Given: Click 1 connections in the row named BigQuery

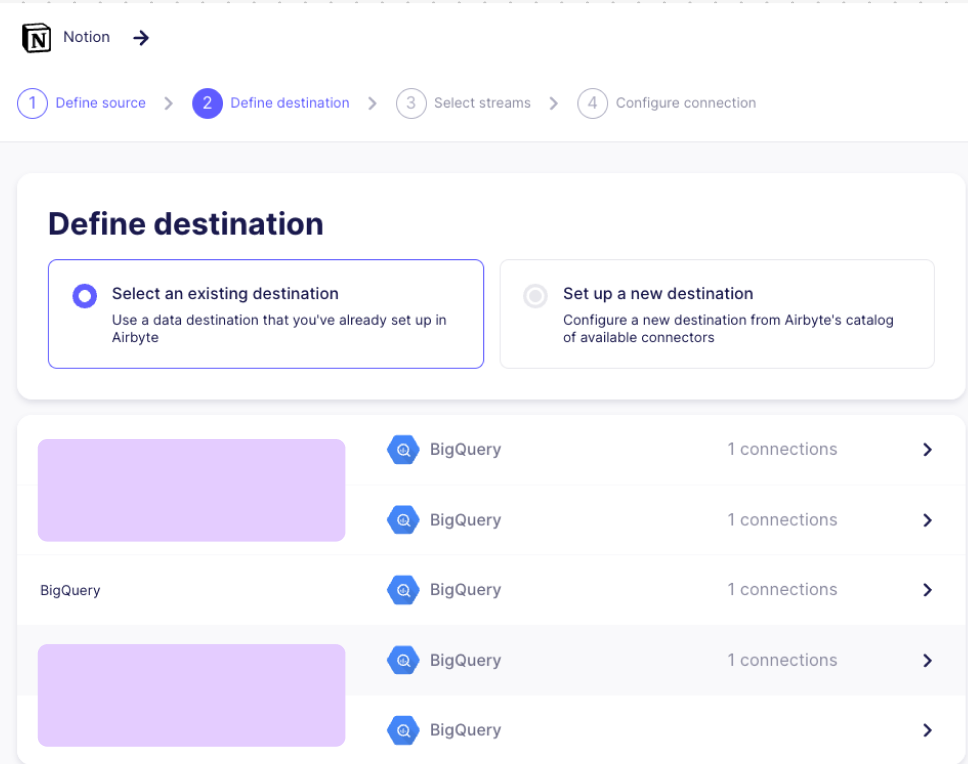Looking at the screenshot, I should pyautogui.click(x=782, y=589).
